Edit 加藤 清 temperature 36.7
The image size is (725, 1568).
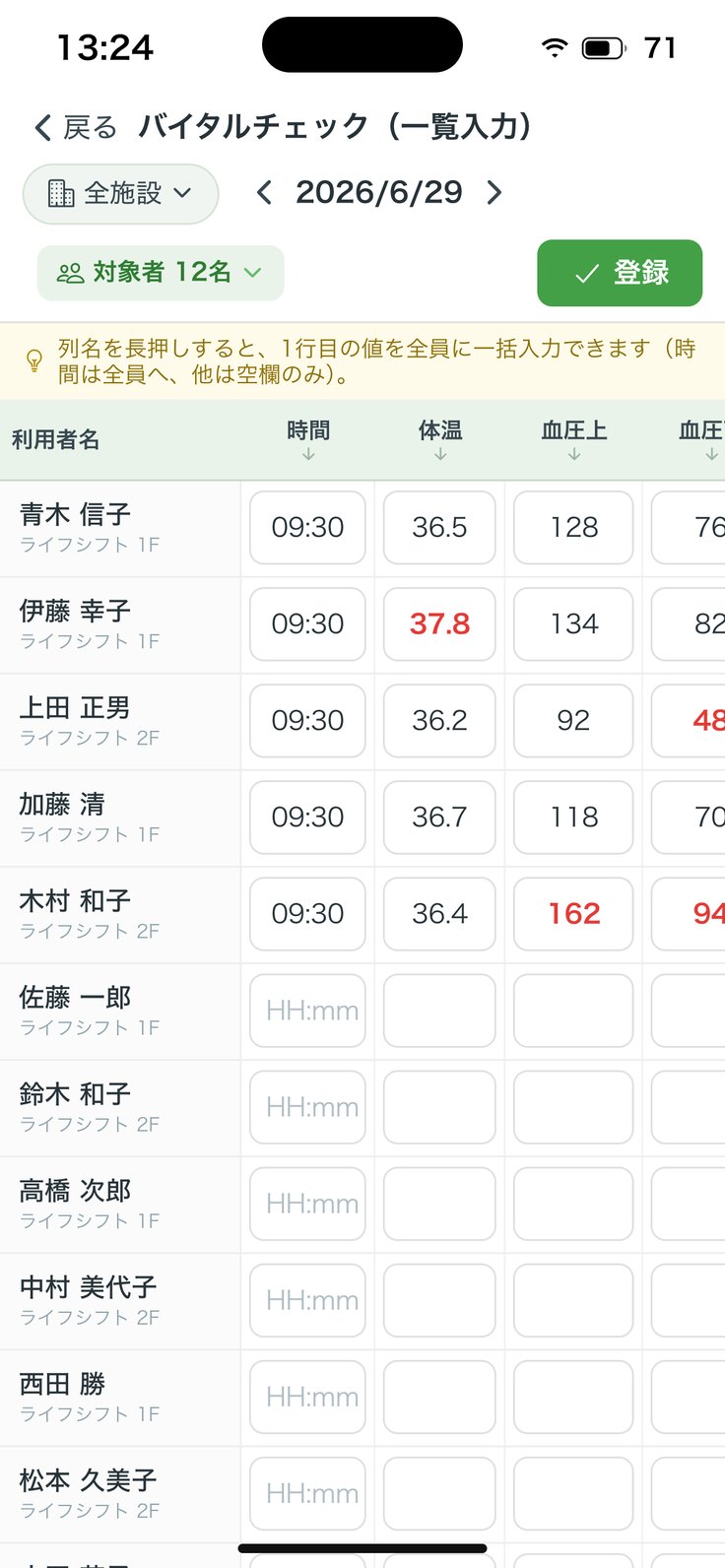pos(439,817)
